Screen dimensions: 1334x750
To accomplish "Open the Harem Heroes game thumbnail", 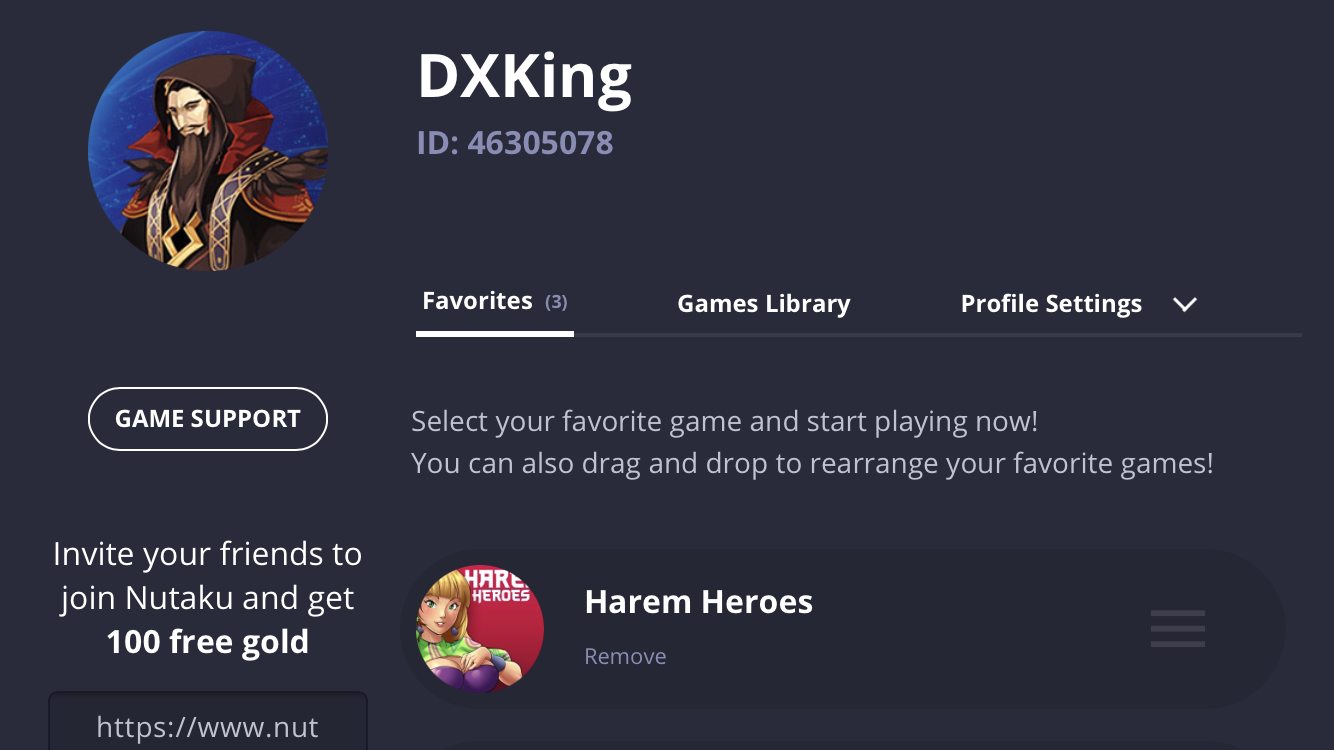I will point(480,630).
